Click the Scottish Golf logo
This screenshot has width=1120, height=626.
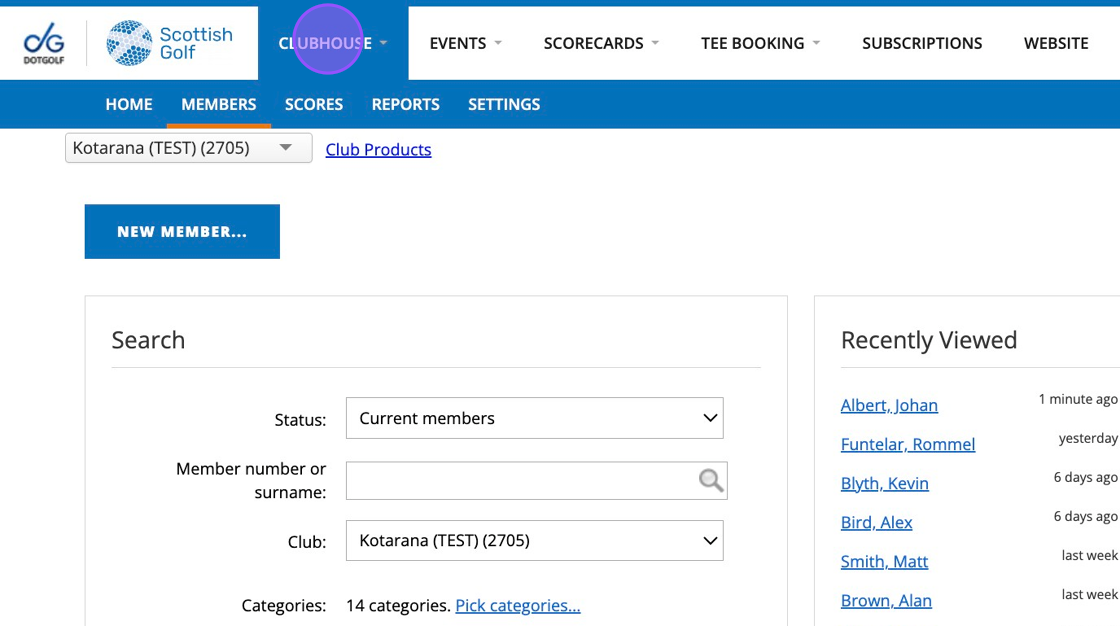[x=169, y=44]
